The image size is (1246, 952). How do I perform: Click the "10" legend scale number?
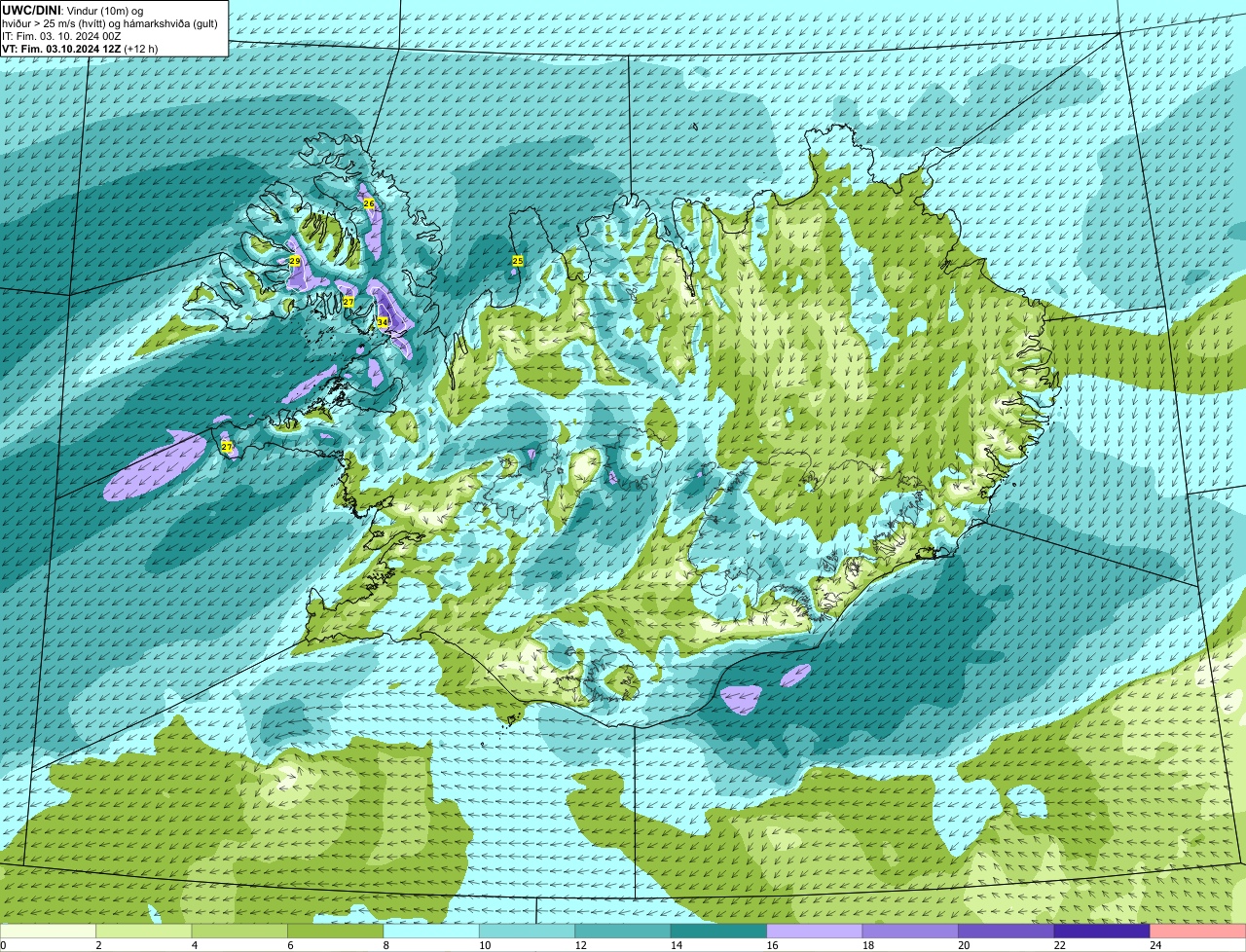[484, 944]
